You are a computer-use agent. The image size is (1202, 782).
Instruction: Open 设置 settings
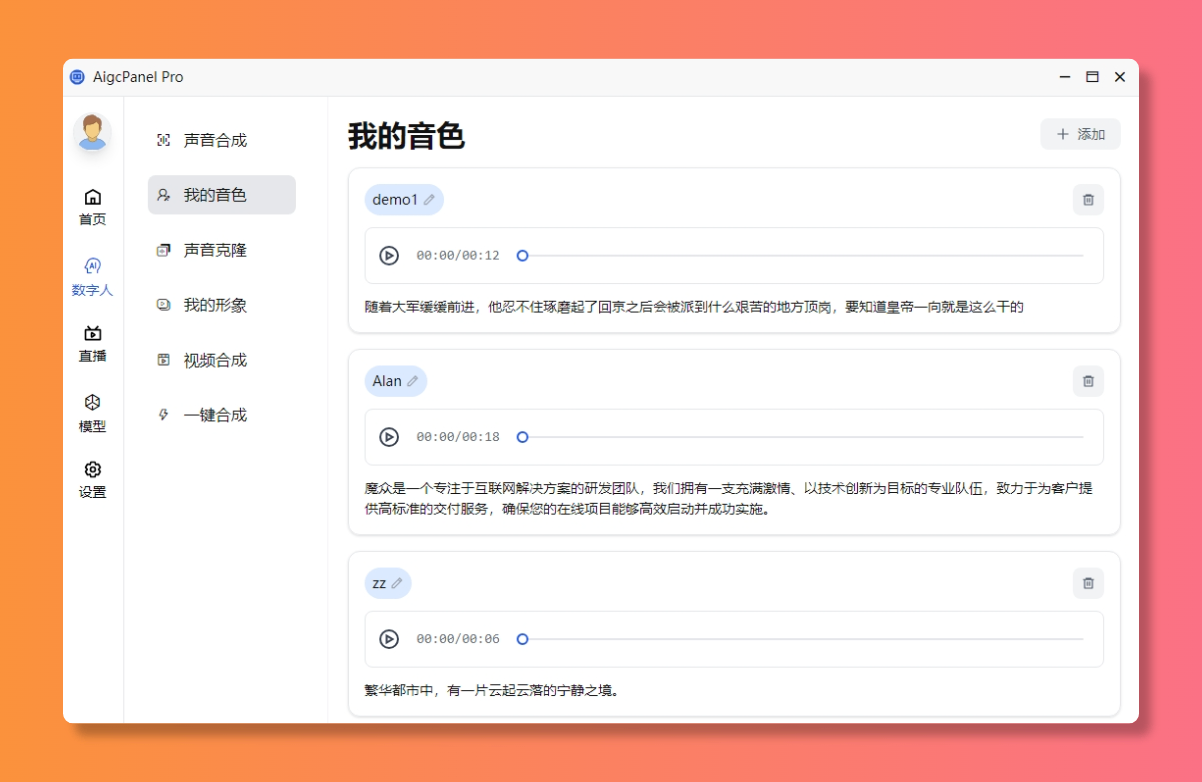tap(92, 480)
